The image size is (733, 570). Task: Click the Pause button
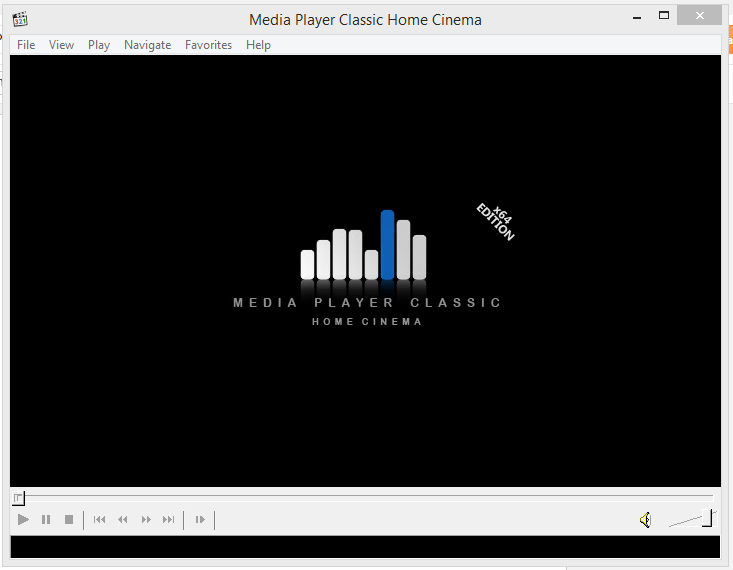tap(46, 519)
